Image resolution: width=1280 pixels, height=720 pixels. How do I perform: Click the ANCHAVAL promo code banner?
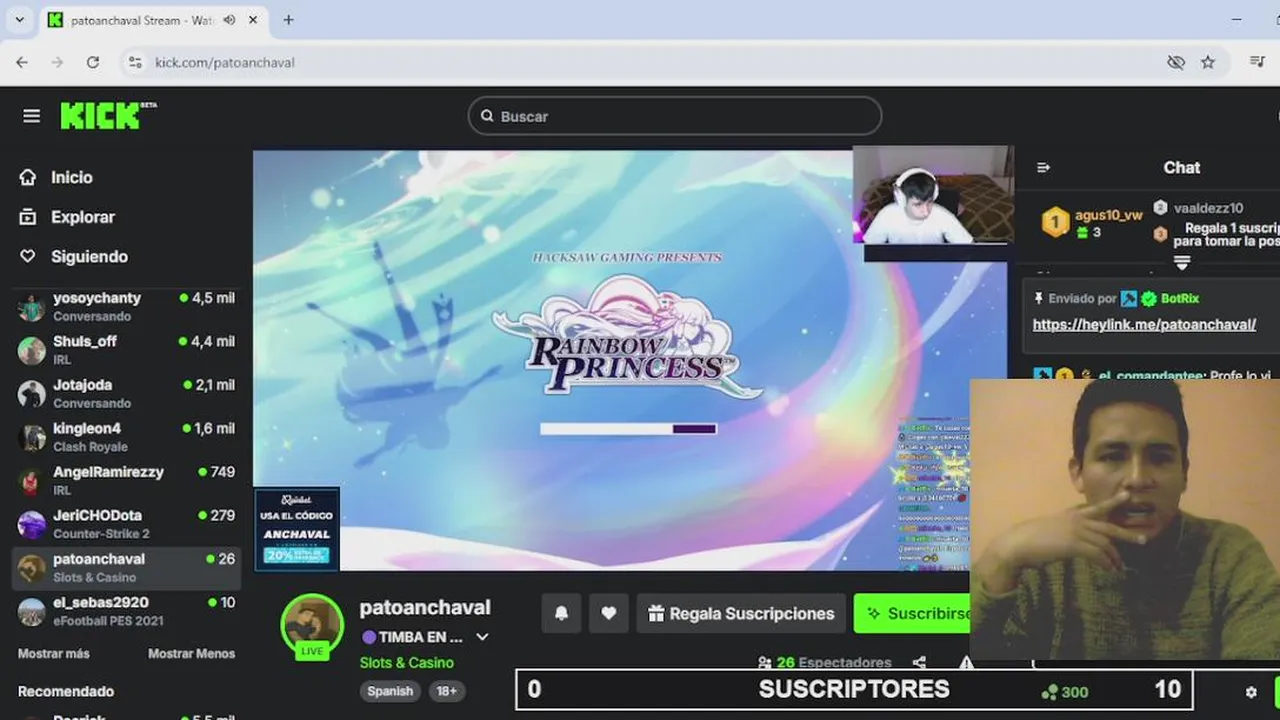297,529
